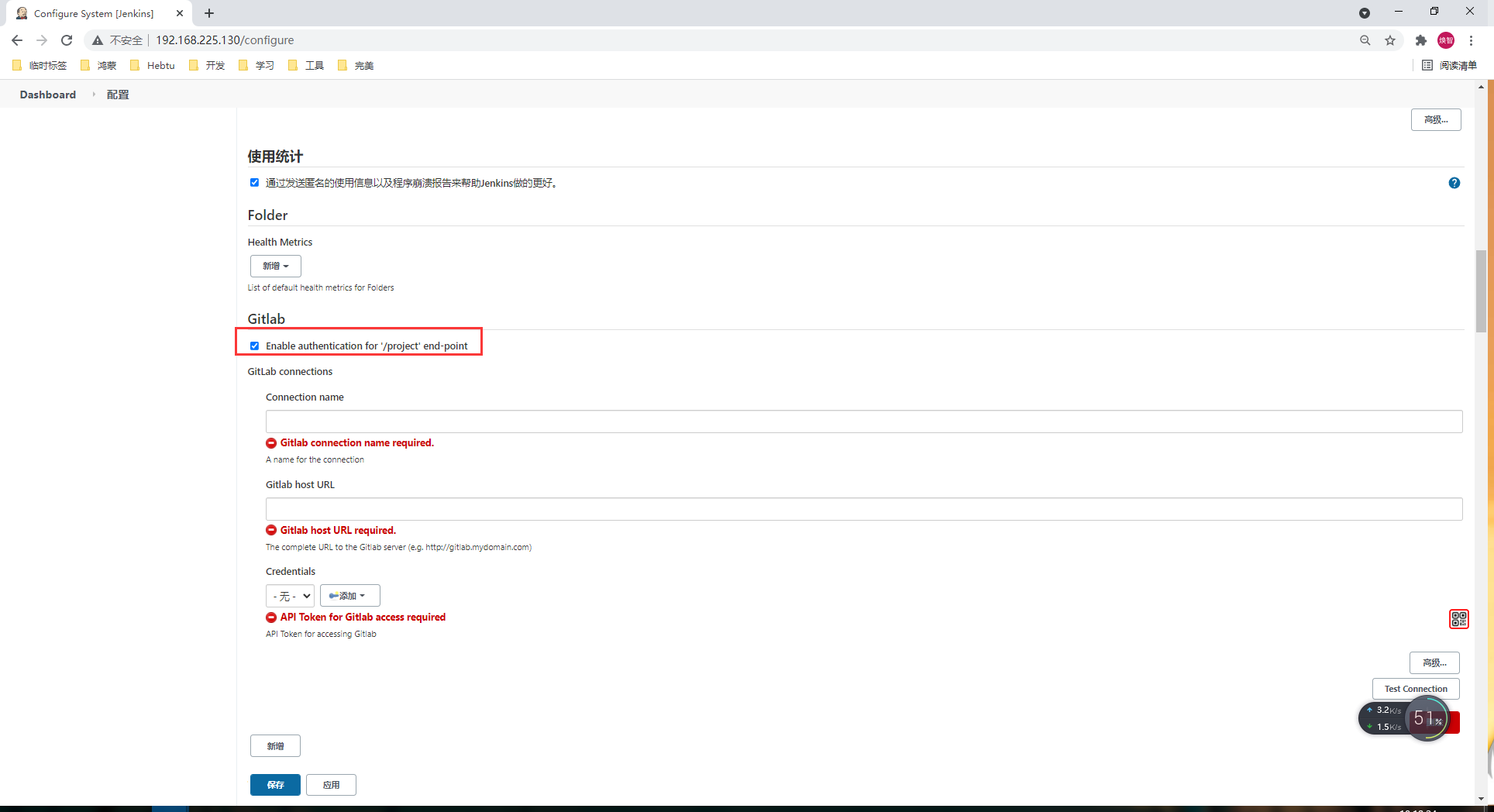Open the extensions puzzle icon

1421,40
